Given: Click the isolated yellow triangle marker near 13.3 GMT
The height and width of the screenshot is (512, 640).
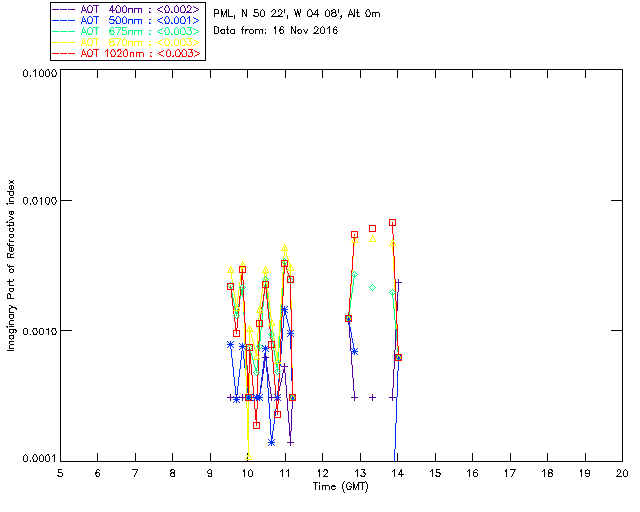Looking at the screenshot, I should 373,238.
